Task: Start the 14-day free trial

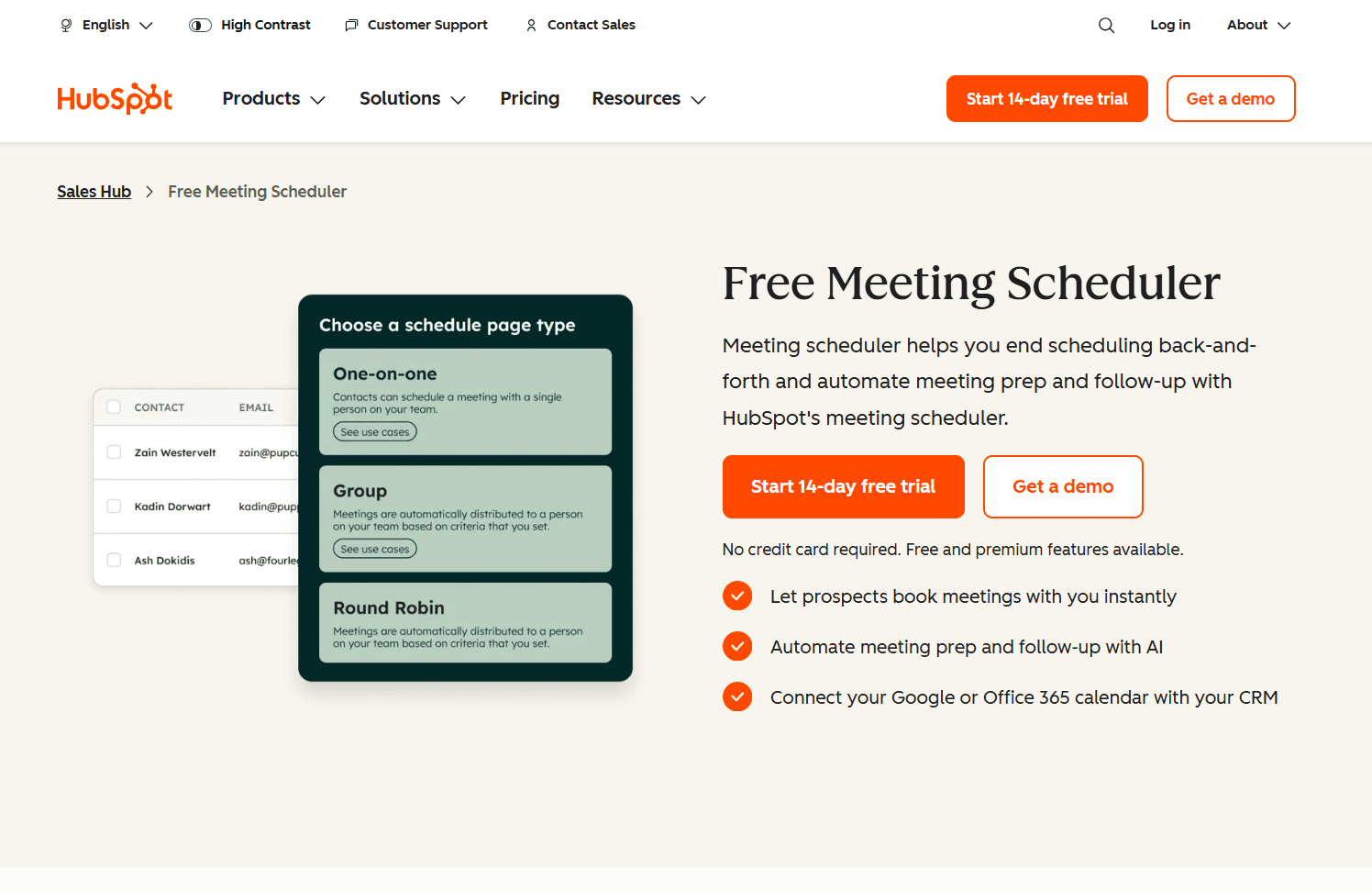Action: tap(843, 486)
